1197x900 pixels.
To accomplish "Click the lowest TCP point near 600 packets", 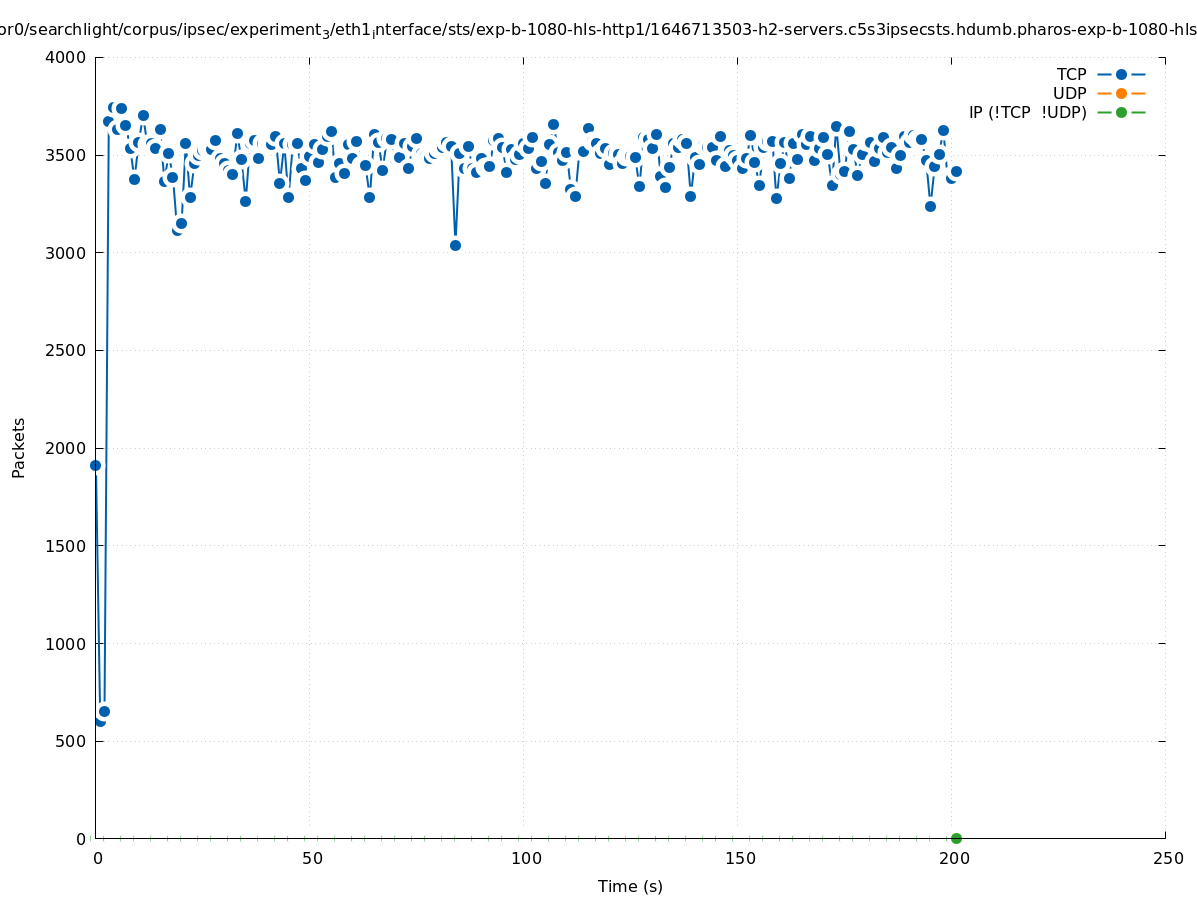I will point(100,720).
